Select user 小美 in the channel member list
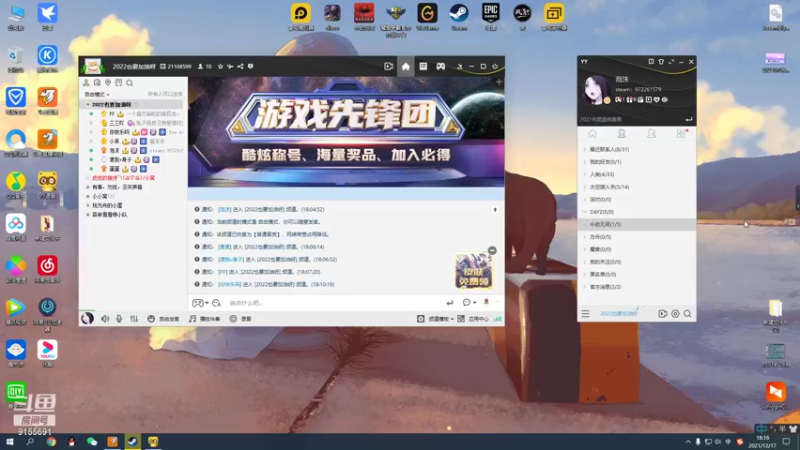Screen dimensions: 800x450 pyautogui.click(x=114, y=141)
